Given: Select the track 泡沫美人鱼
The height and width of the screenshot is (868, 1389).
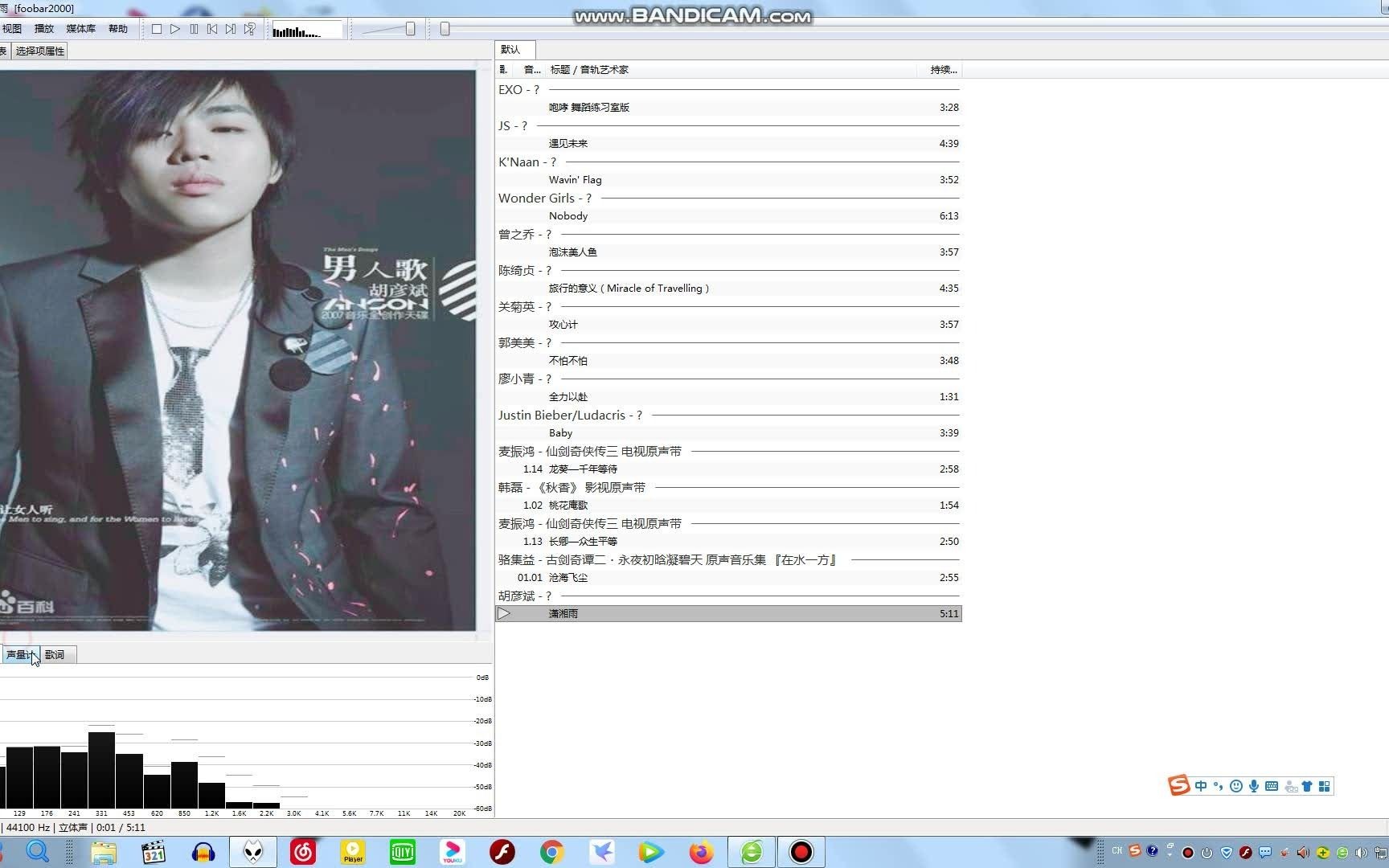Looking at the screenshot, I should 728,252.
